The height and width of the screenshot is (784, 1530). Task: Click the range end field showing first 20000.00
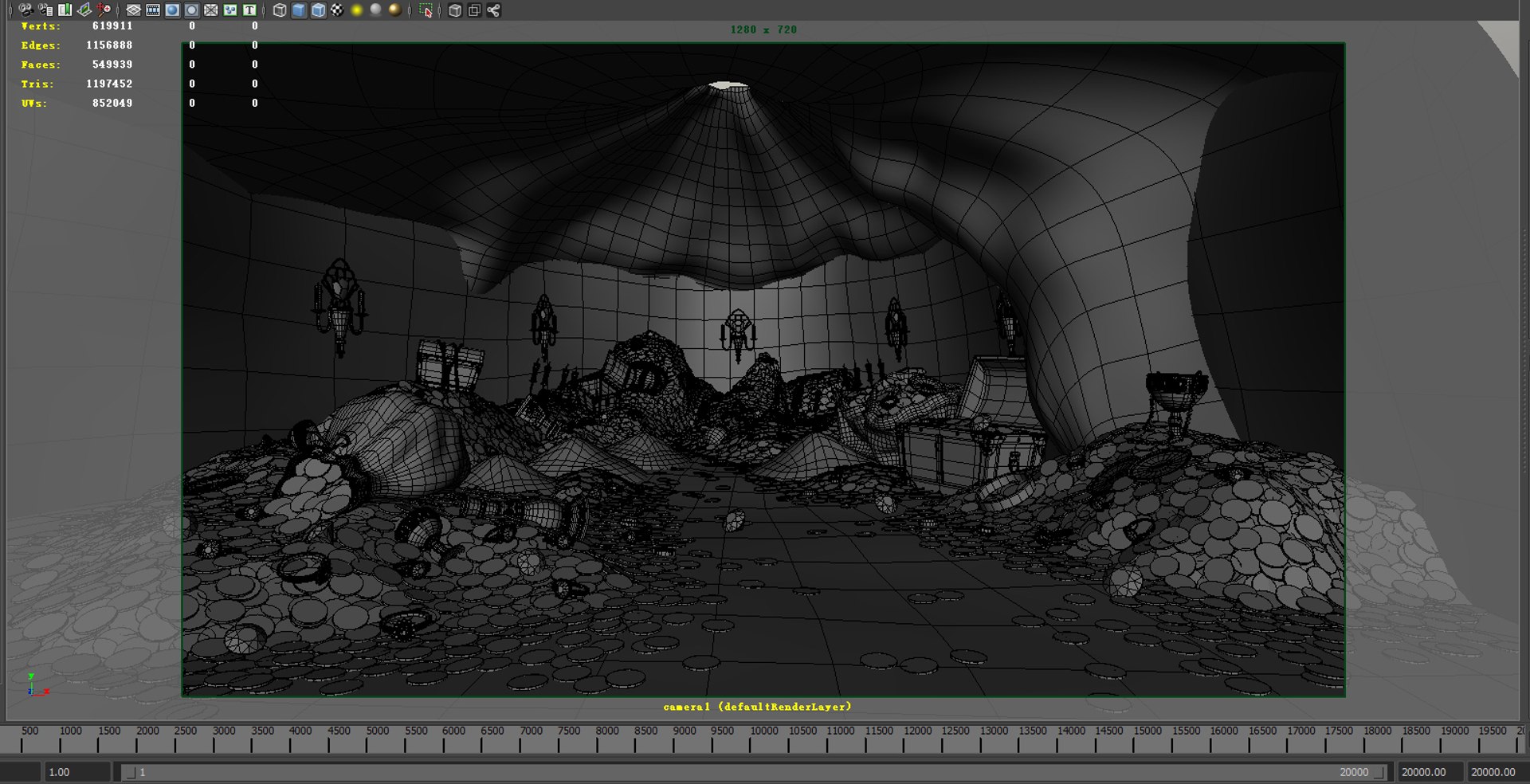pyautogui.click(x=1430, y=772)
